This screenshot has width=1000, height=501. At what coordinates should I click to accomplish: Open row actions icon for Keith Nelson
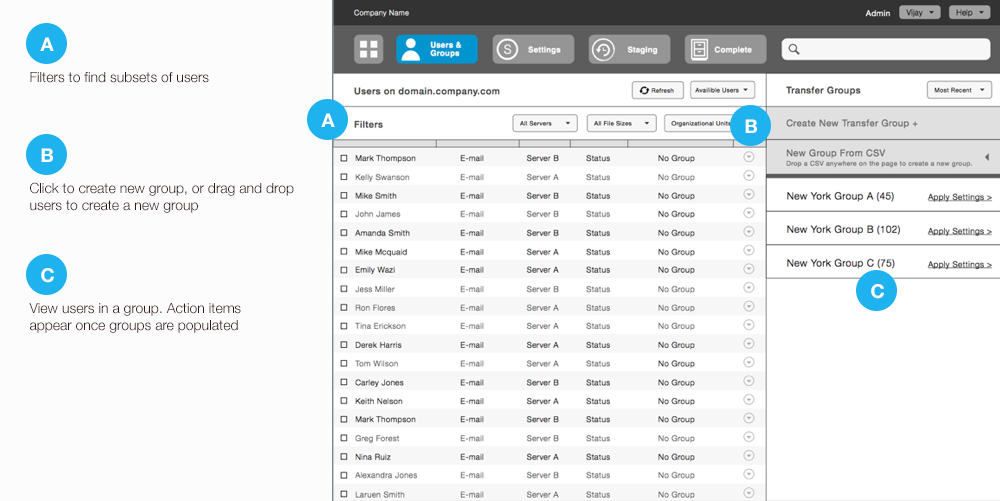click(x=749, y=400)
